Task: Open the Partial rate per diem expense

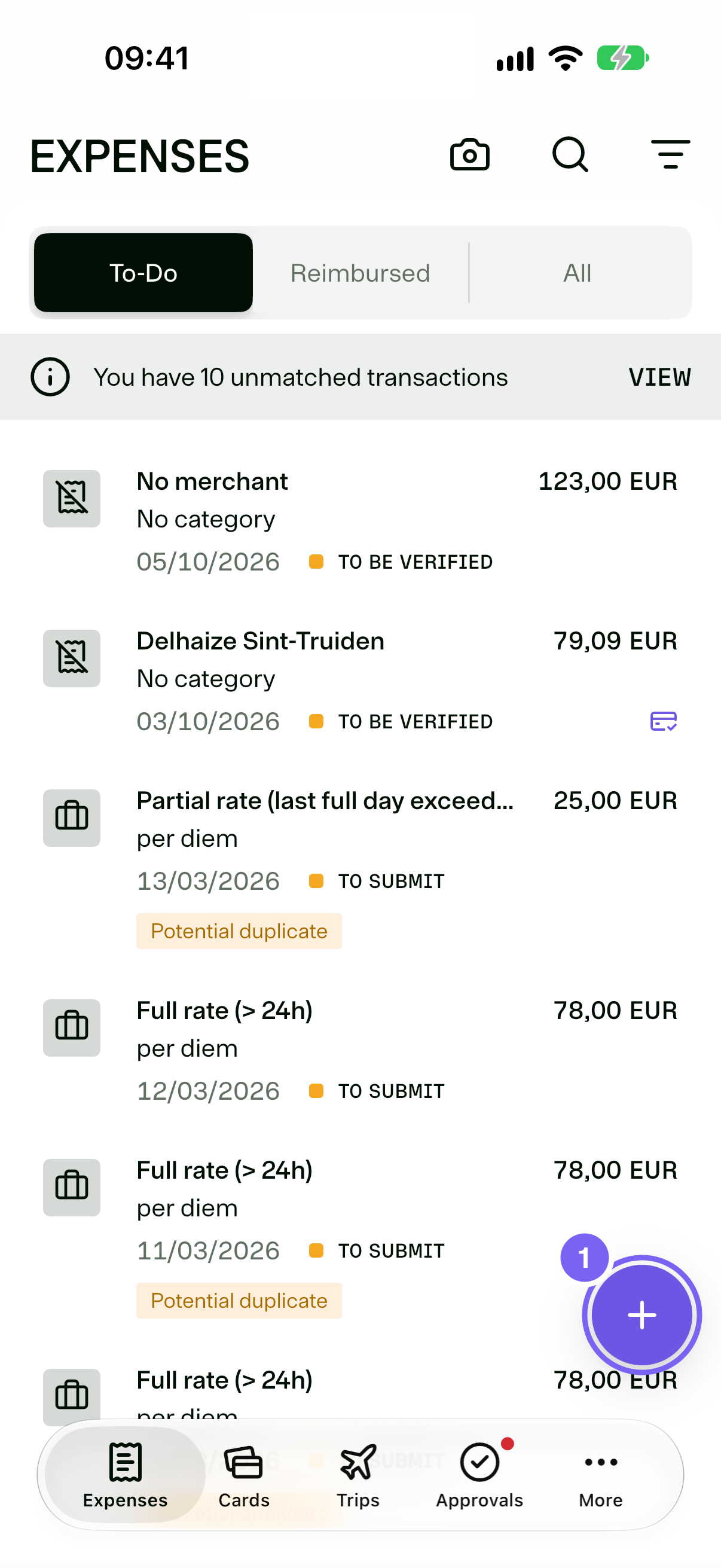Action: click(x=360, y=867)
